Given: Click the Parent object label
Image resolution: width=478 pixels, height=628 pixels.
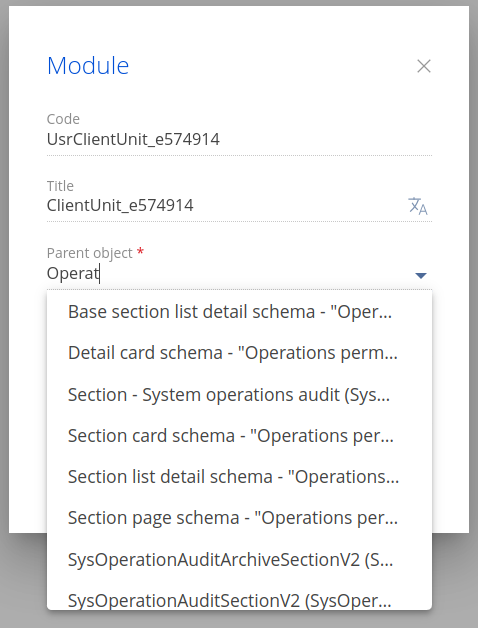Looking at the screenshot, I should (90, 253).
